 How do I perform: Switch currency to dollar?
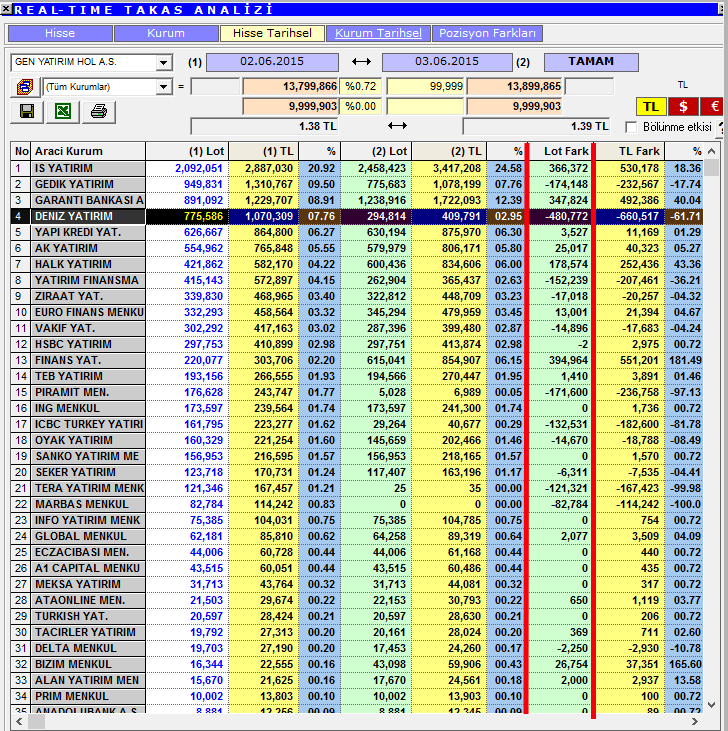[683, 107]
